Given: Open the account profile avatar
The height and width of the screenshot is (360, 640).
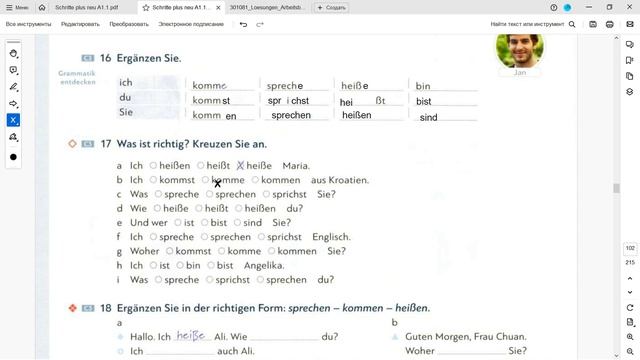Looking at the screenshot, I should tap(567, 7).
